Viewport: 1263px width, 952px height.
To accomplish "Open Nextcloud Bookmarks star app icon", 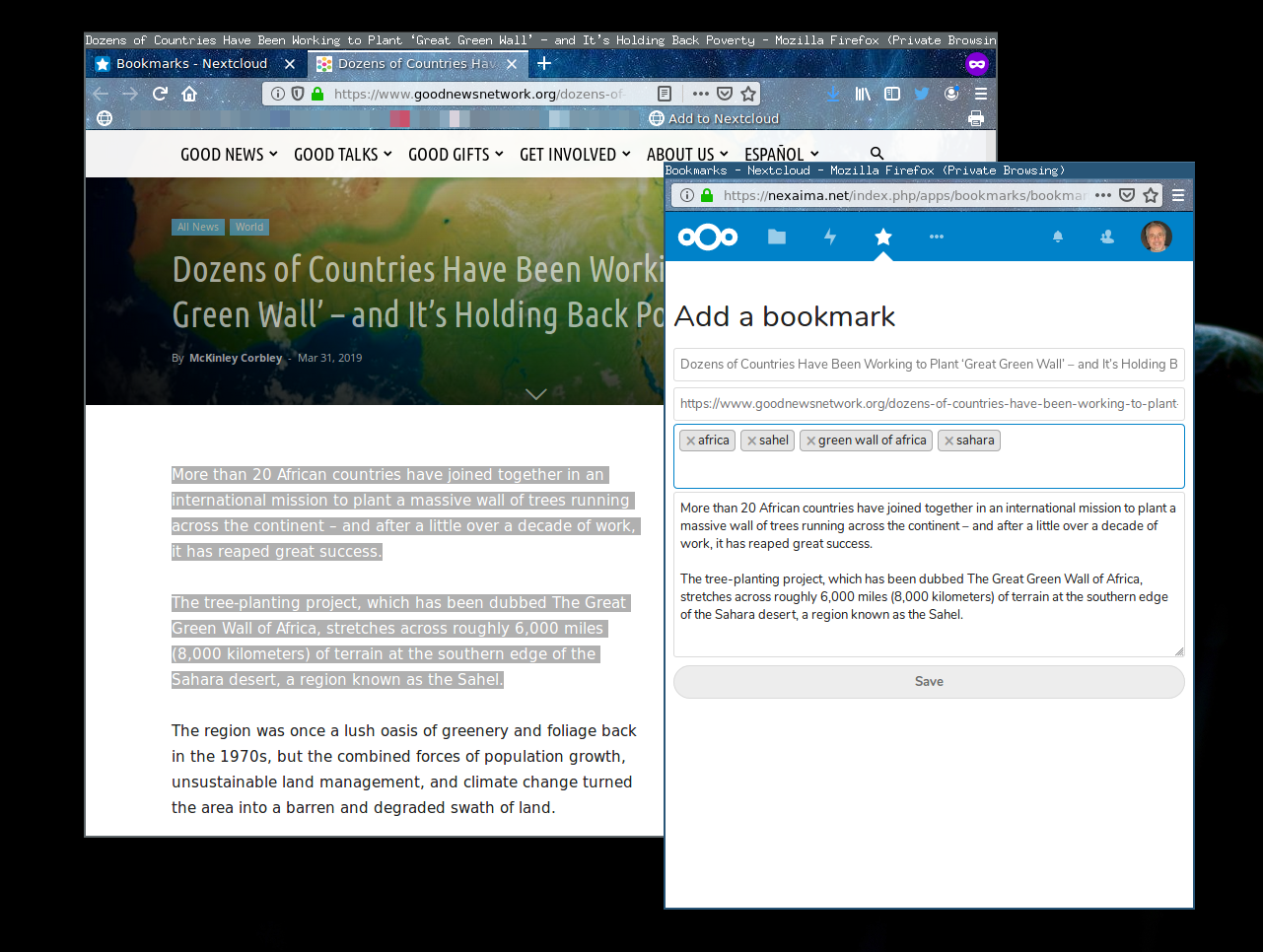I will coord(883,237).
